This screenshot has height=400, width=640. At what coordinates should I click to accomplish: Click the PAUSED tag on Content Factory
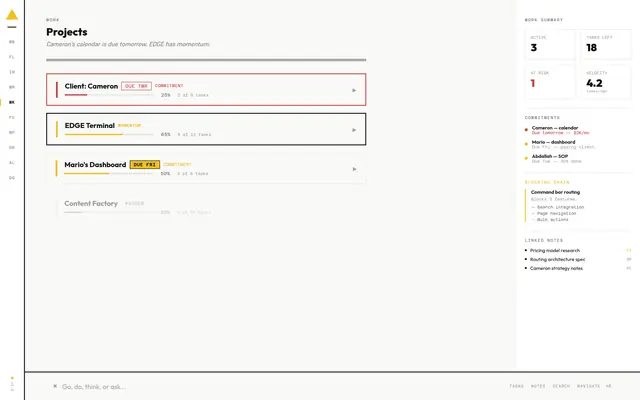(x=134, y=203)
